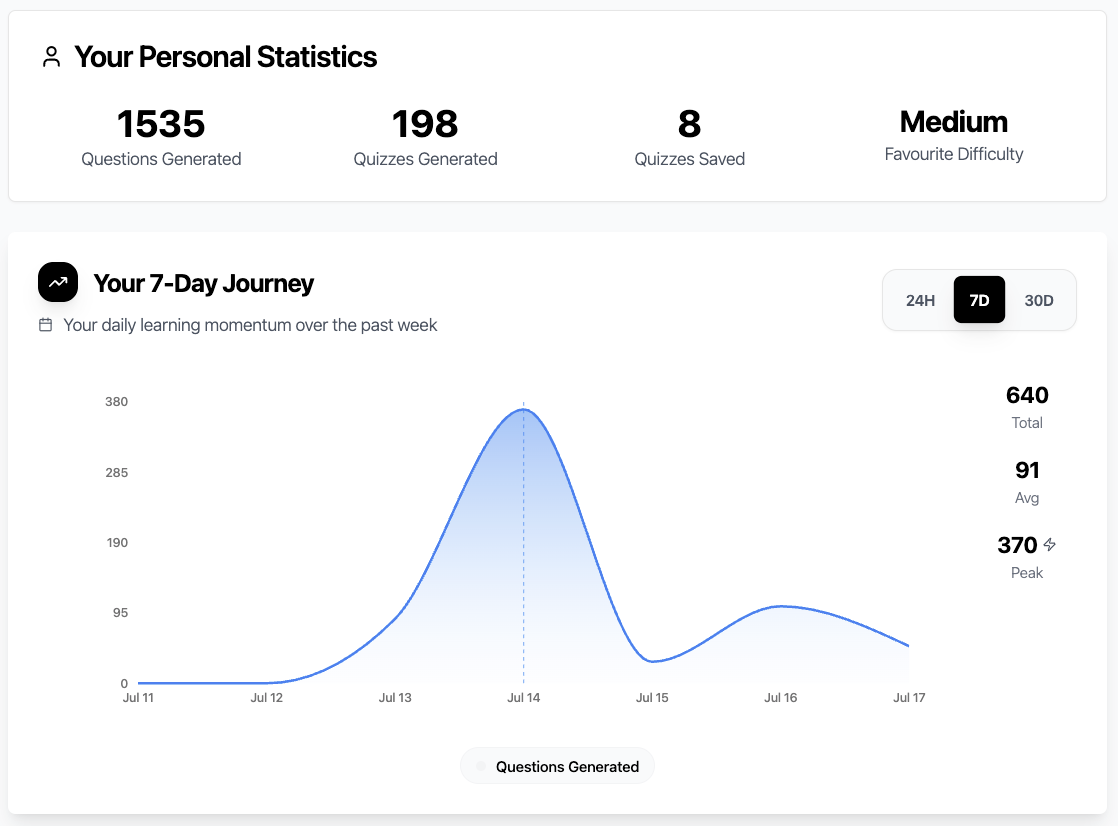This screenshot has height=826, width=1118.
Task: Click the 640 Total value
Action: [x=1027, y=395]
